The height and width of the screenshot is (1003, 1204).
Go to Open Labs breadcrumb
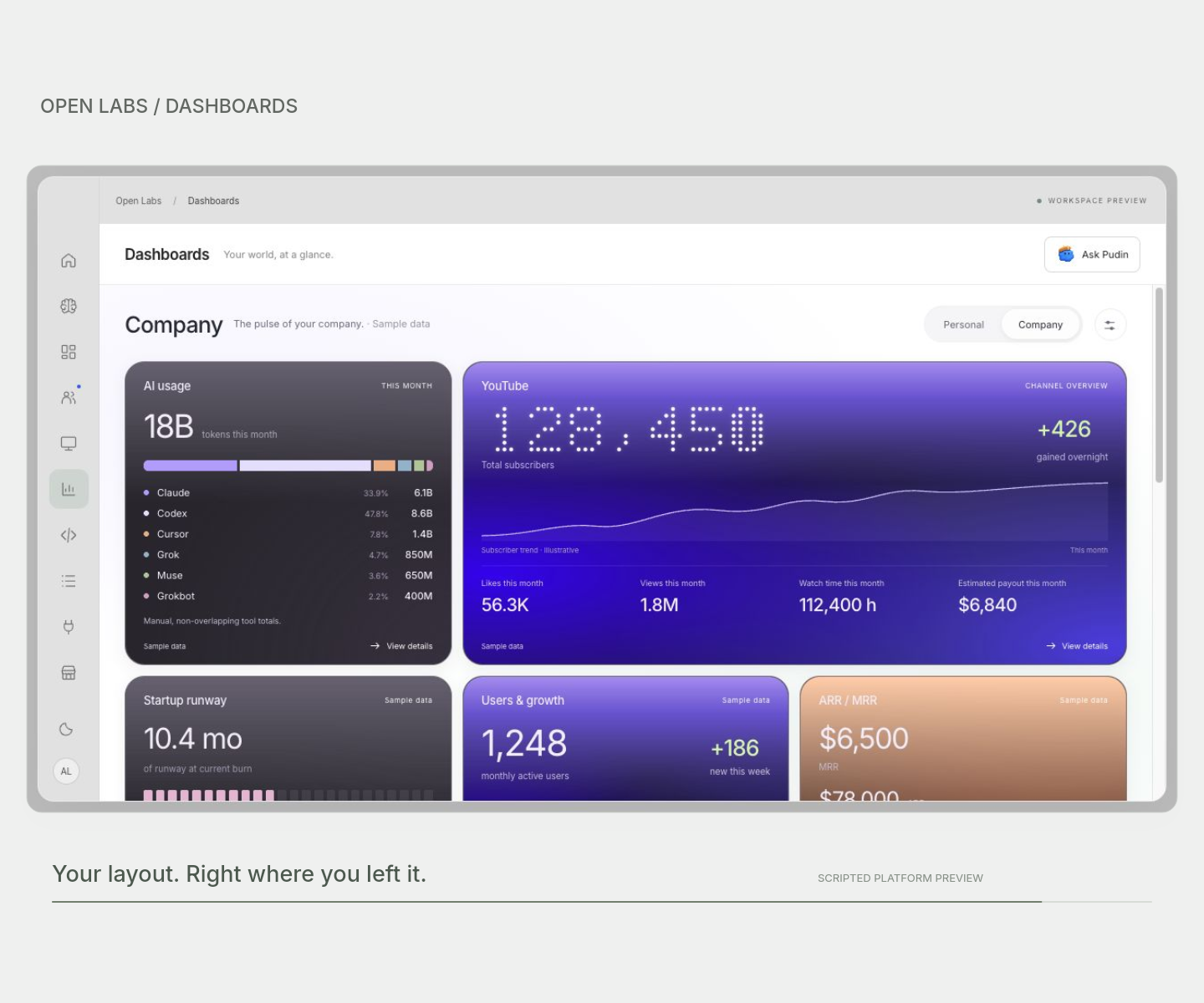139,201
